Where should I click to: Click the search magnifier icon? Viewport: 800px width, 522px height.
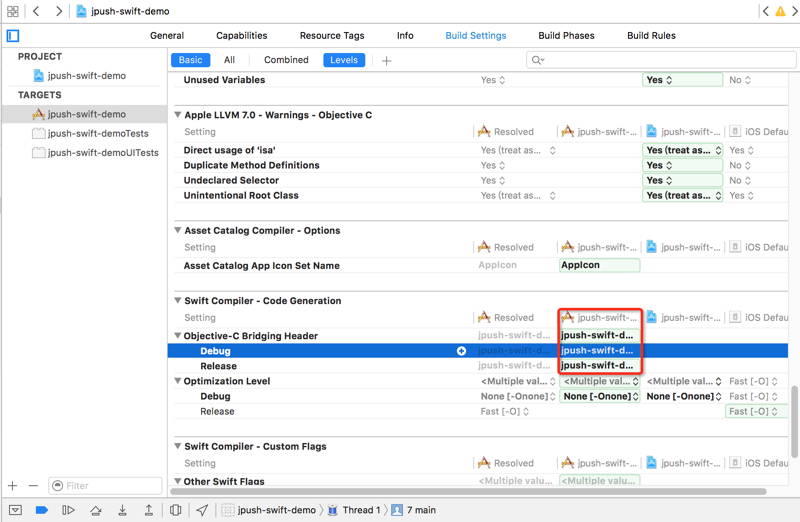click(537, 60)
